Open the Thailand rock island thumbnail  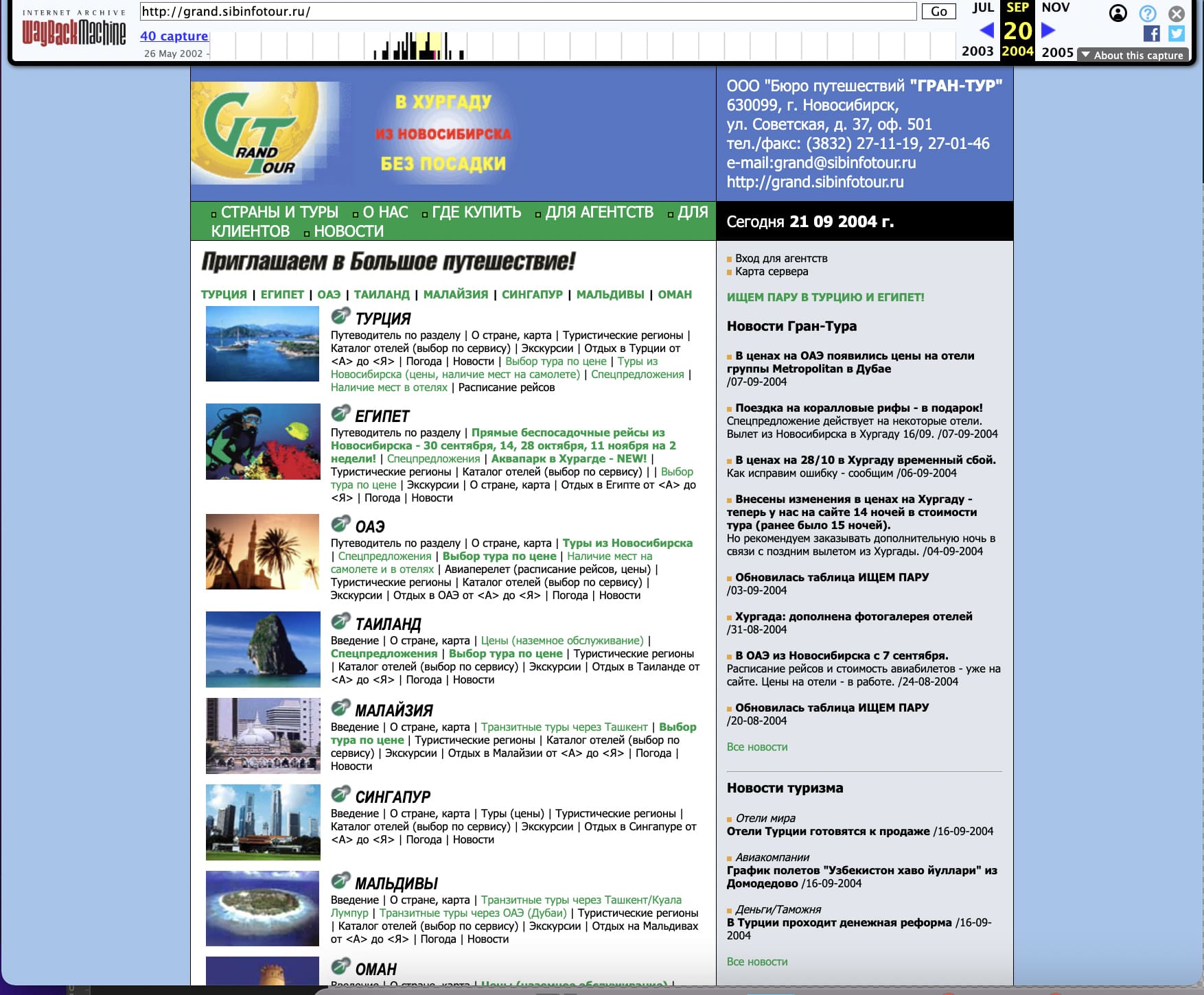[263, 649]
